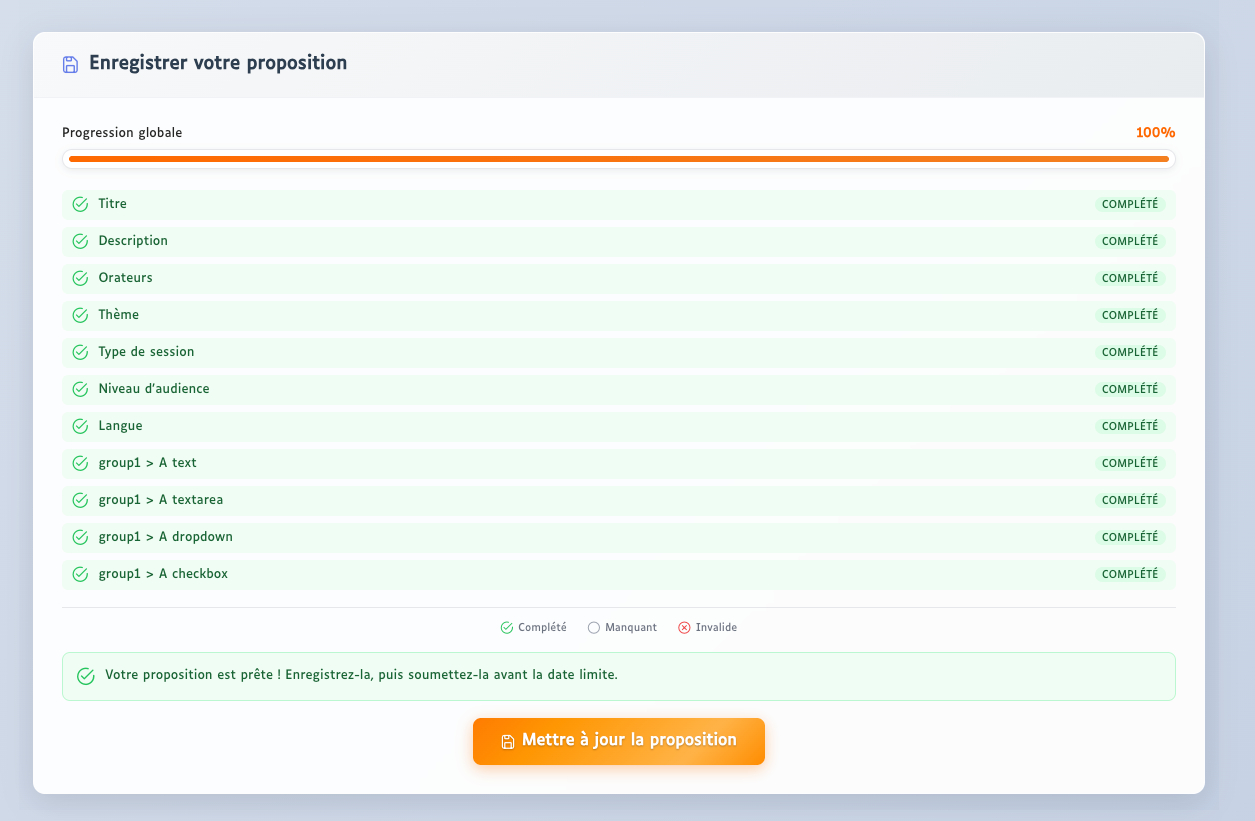Click the Enregistrer votre proposition heading
Screen dimensions: 1255x821
click(x=218, y=63)
